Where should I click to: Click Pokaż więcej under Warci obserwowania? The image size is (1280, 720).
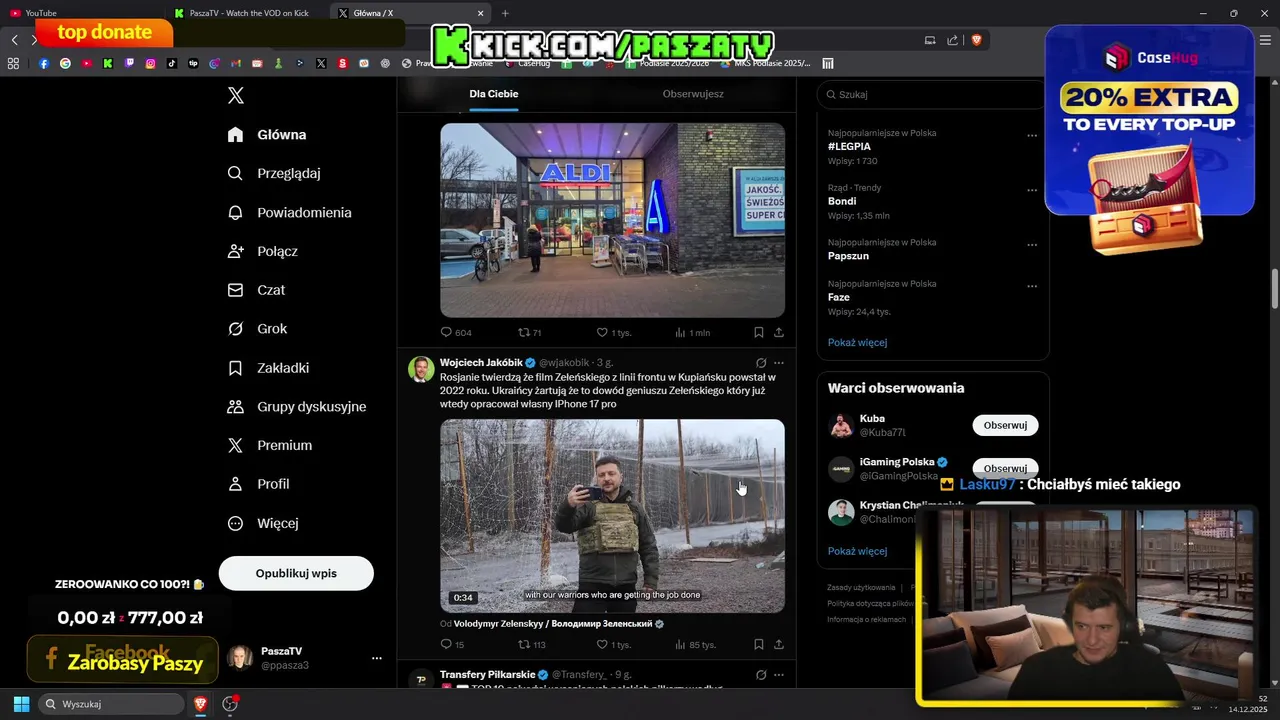pos(857,551)
